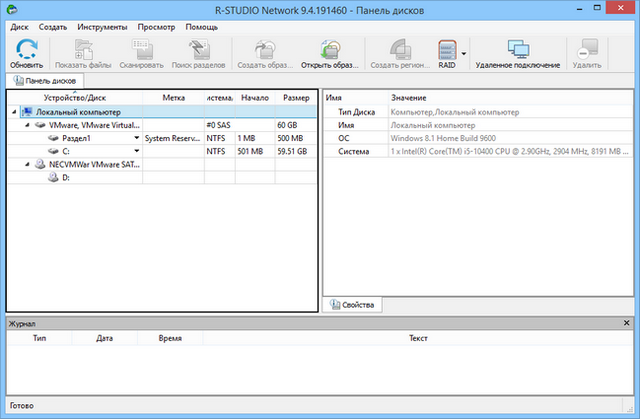The image size is (640, 419).
Task: Click the Обновить (Refresh) toolbar icon
Action: coord(26,52)
